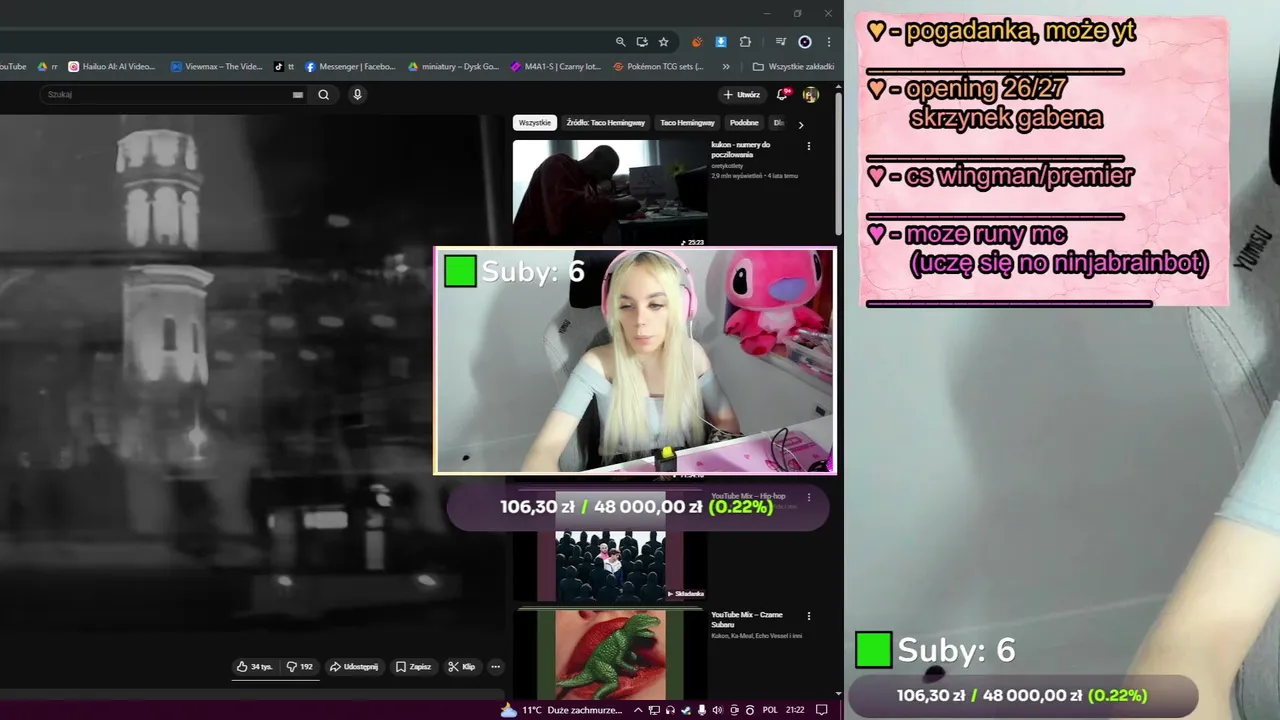This screenshot has height=720, width=1280.
Task: Open the network tray icon
Action: pos(655,710)
